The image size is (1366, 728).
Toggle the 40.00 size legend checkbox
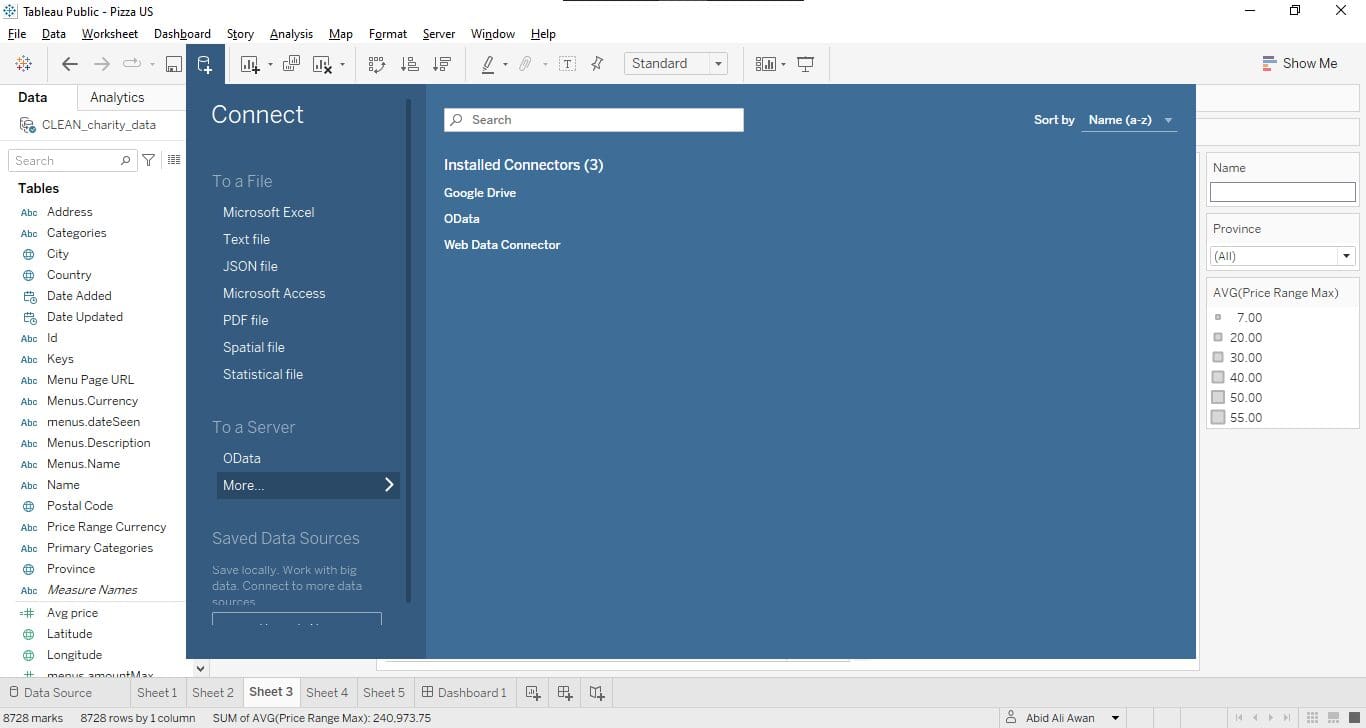tap(1218, 377)
